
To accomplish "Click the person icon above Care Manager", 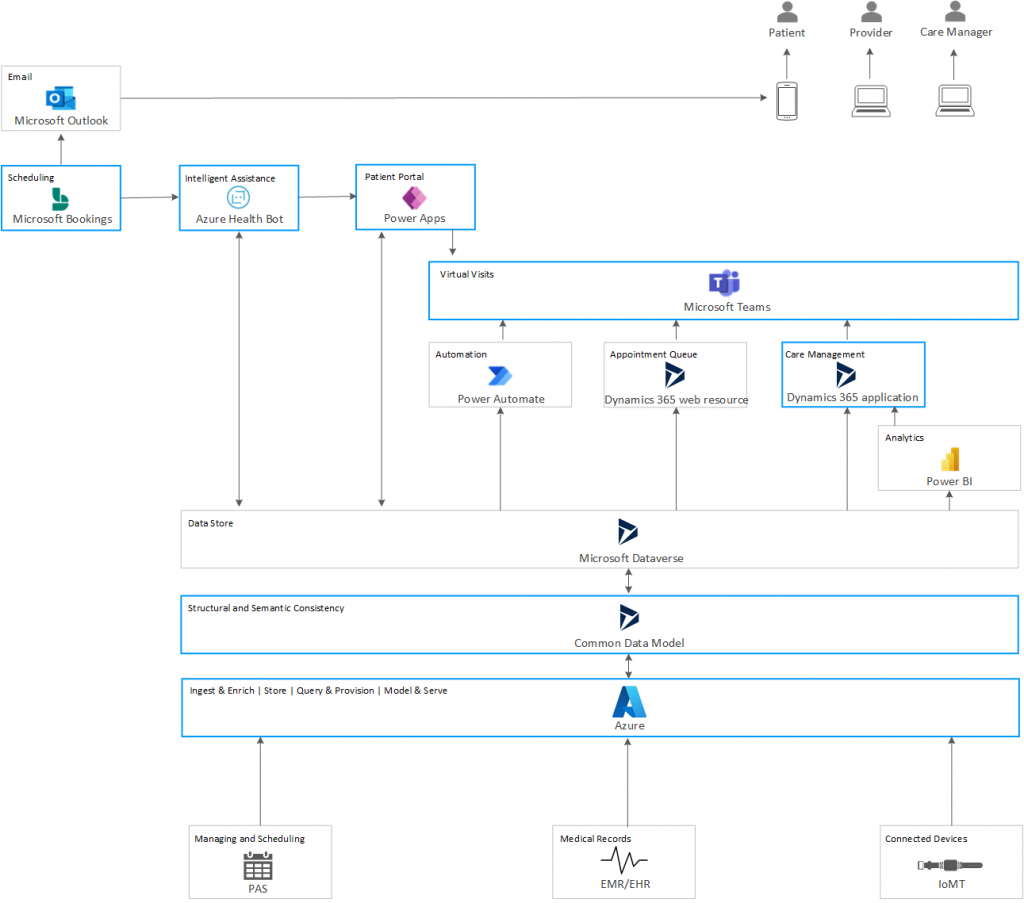I will [955, 11].
